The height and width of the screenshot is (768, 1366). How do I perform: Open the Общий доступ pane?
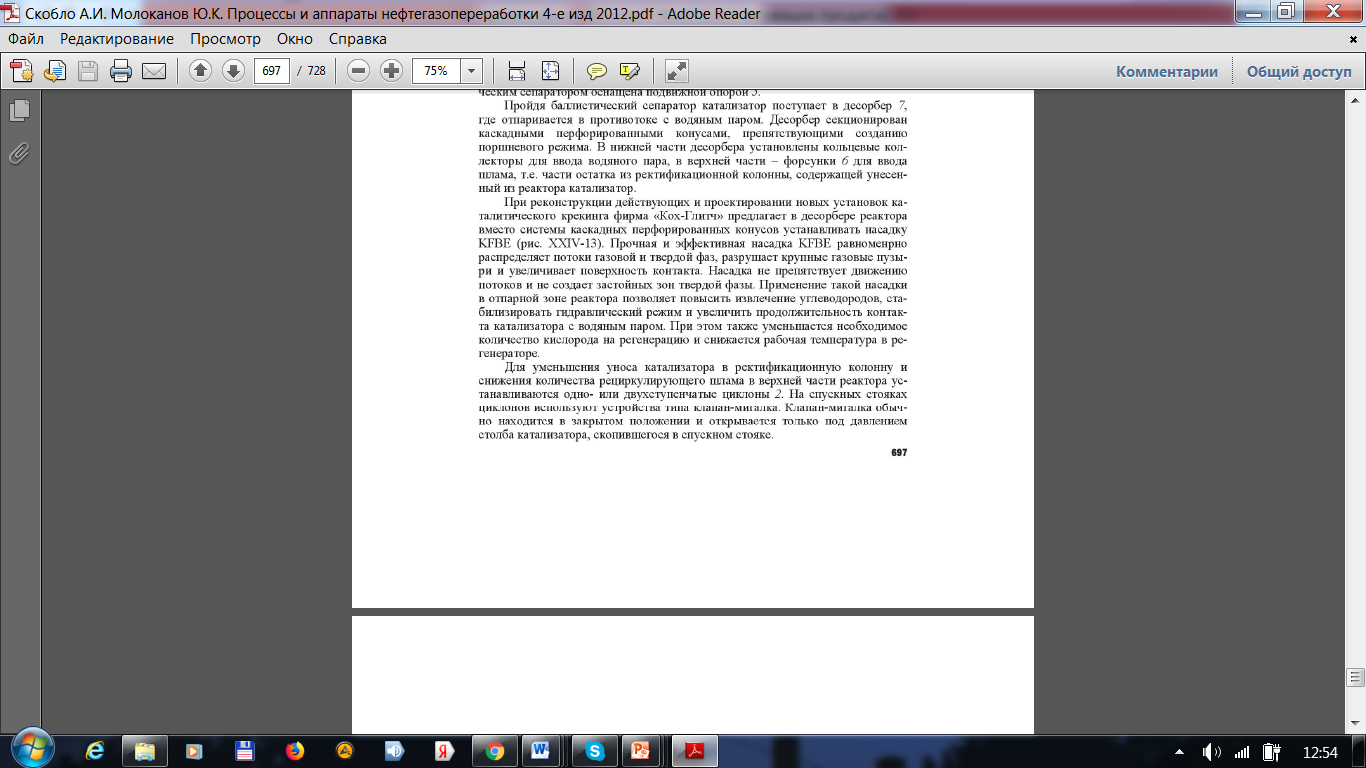tap(1299, 72)
